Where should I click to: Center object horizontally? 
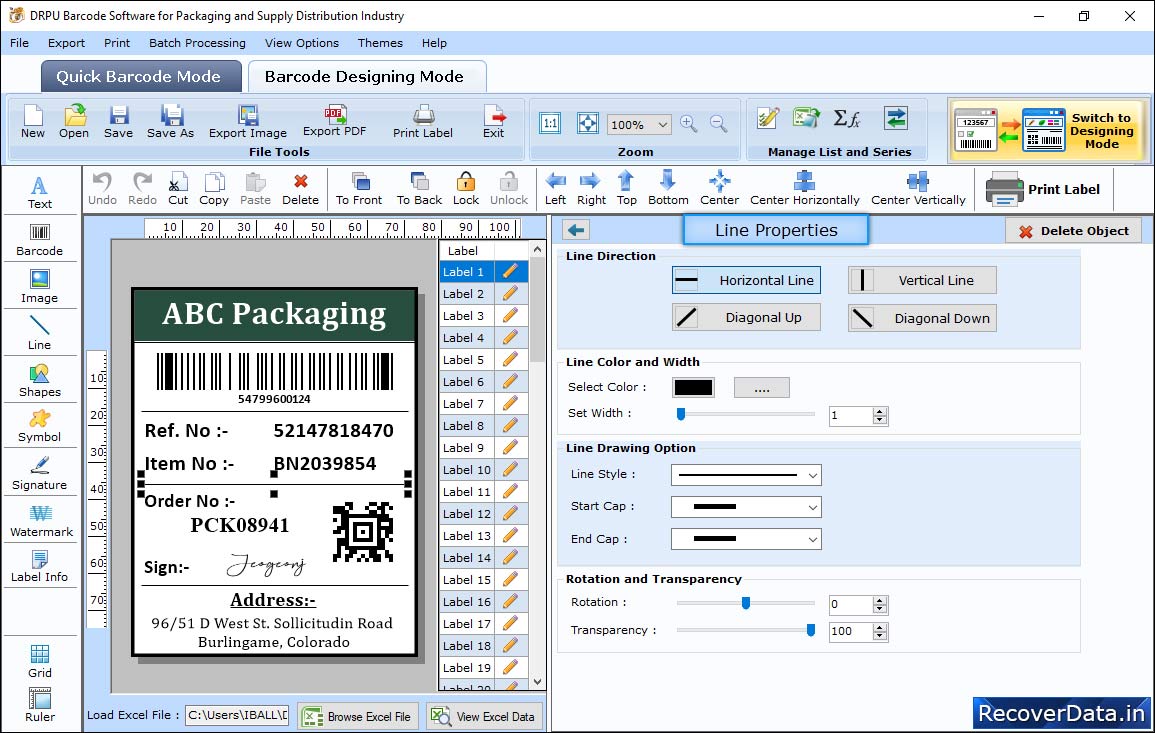coord(804,187)
